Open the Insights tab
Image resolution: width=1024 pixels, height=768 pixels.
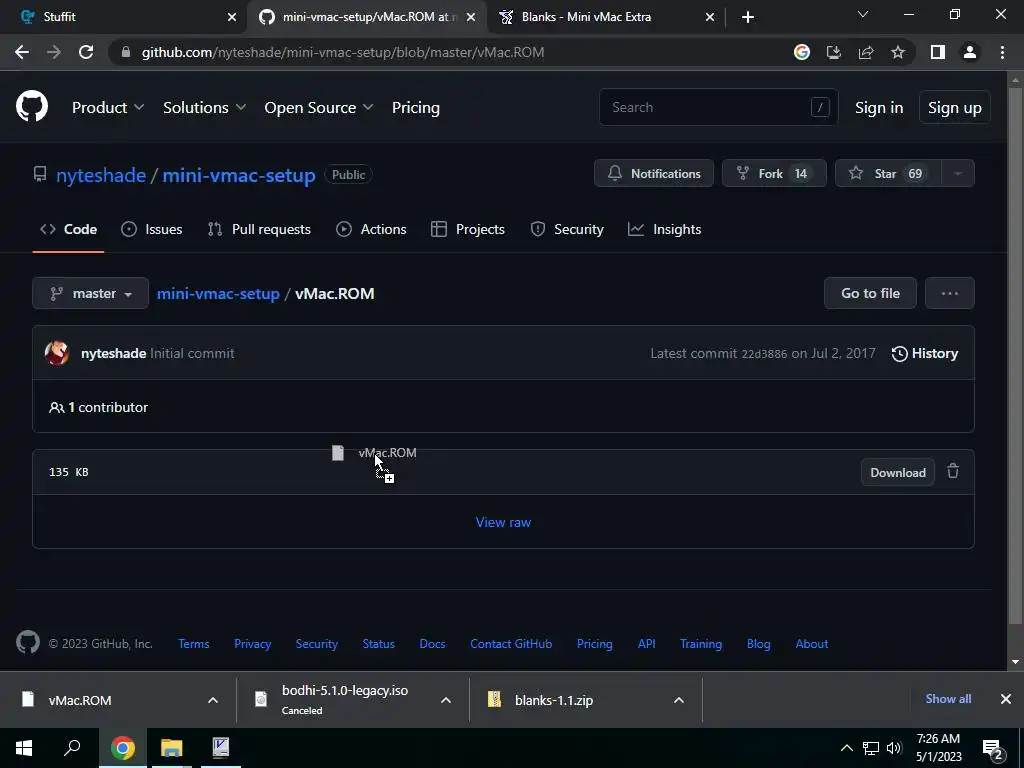[664, 229]
